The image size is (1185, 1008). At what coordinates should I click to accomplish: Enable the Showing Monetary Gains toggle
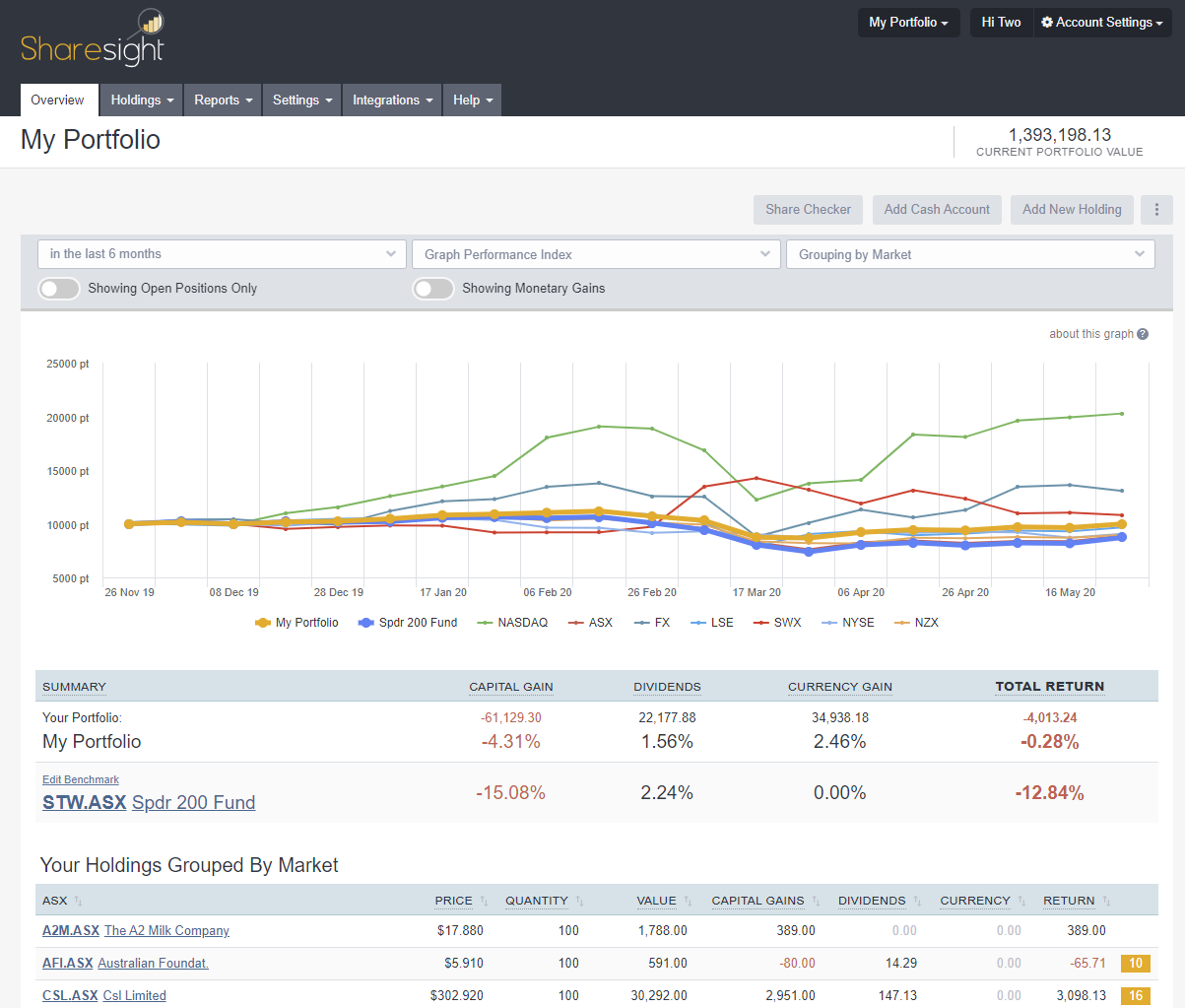coord(433,288)
